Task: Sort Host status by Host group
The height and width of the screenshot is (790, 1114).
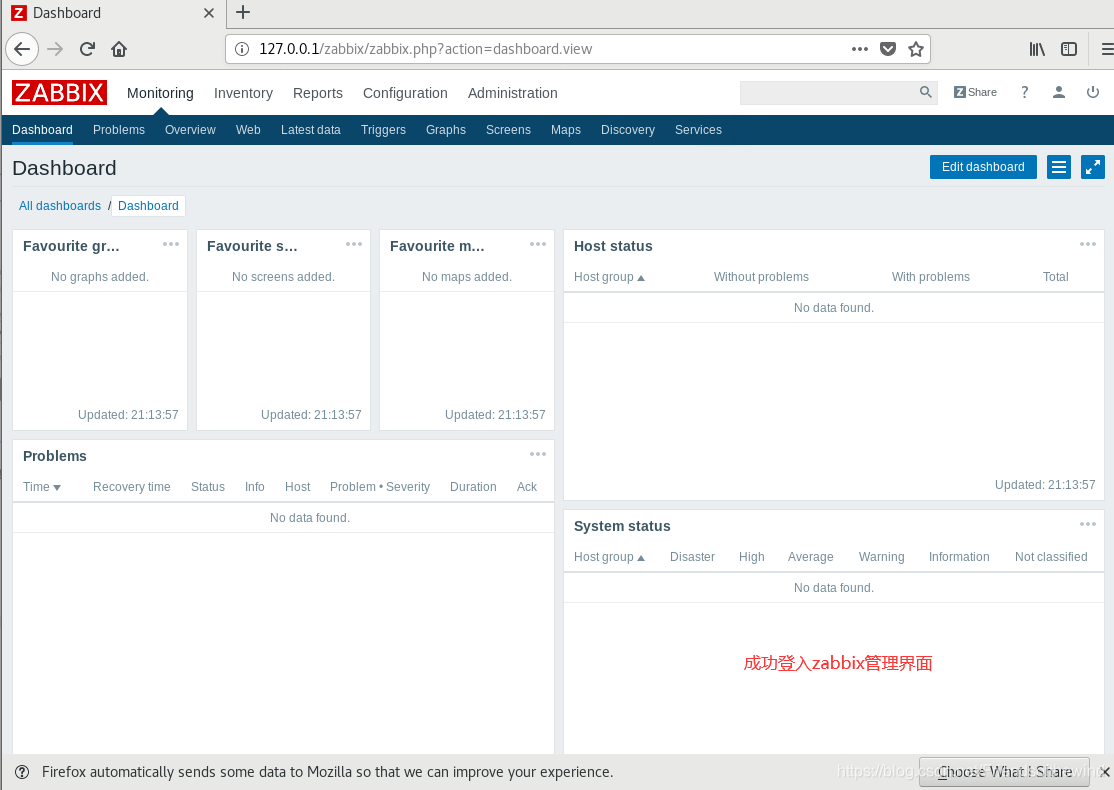Action: (x=609, y=277)
